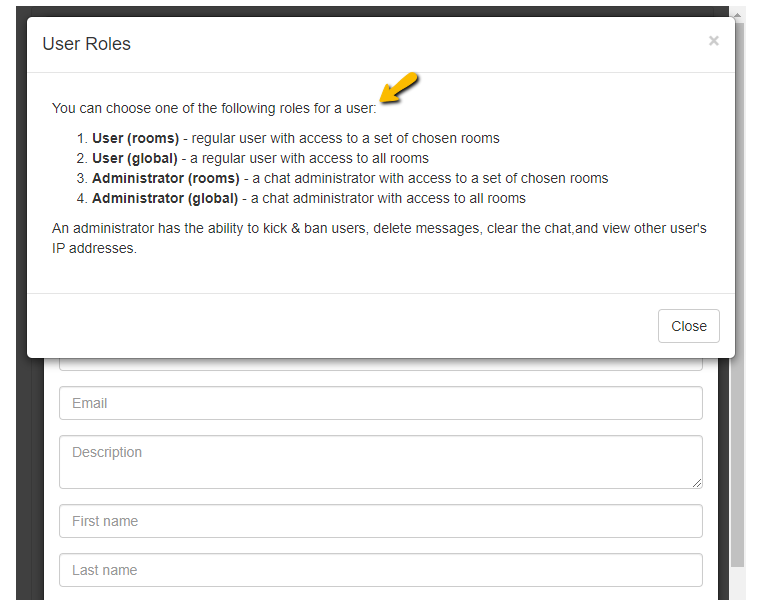Click the "You can choose one" intro sentence
The height and width of the screenshot is (600, 757).
point(214,108)
